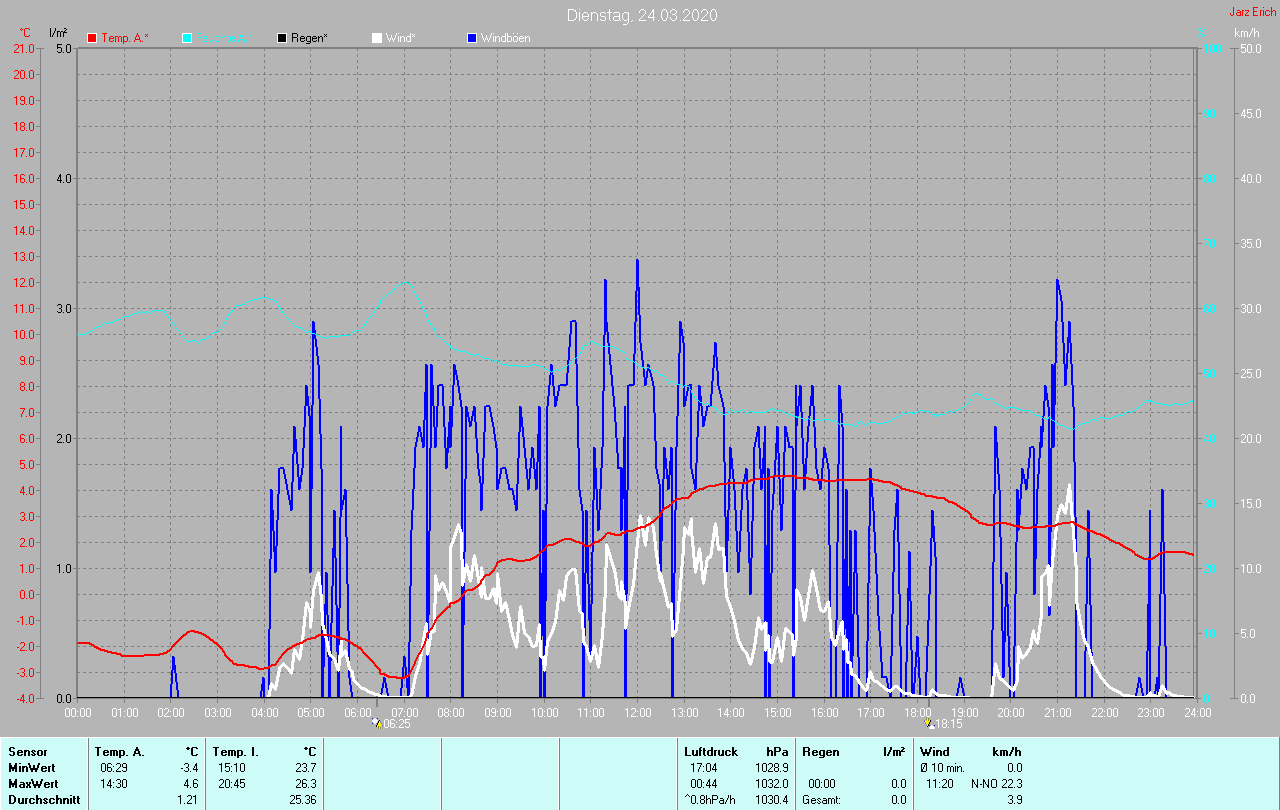This screenshot has height=810, width=1280.
Task: Click the black Regen legend square
Action: (282, 38)
